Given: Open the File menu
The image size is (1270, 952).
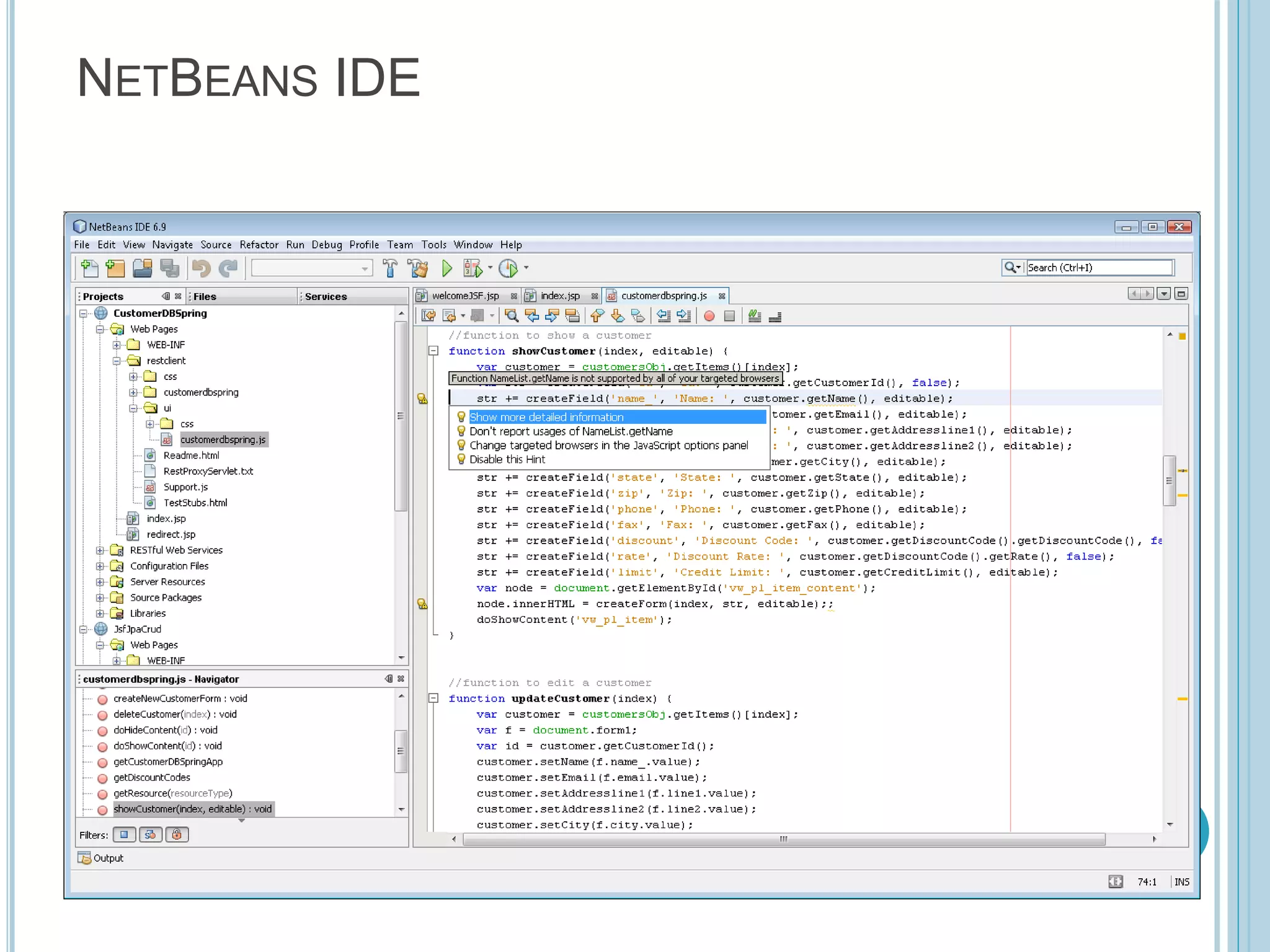Looking at the screenshot, I should 82,245.
